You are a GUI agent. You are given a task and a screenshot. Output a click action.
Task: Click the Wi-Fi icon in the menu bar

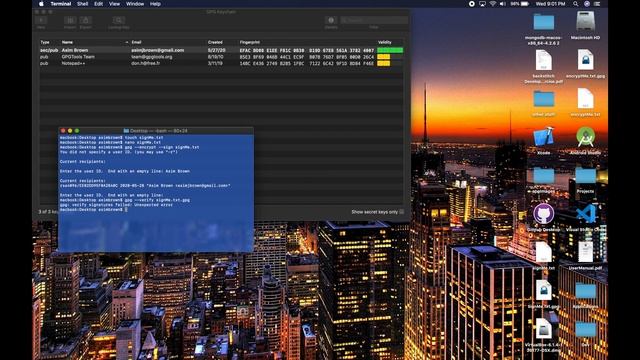point(493,4)
